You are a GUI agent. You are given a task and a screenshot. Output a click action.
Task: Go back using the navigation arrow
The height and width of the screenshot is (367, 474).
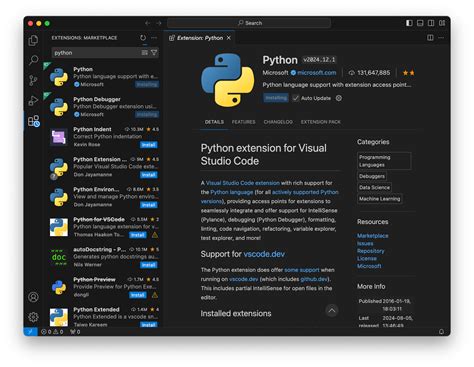148,23
